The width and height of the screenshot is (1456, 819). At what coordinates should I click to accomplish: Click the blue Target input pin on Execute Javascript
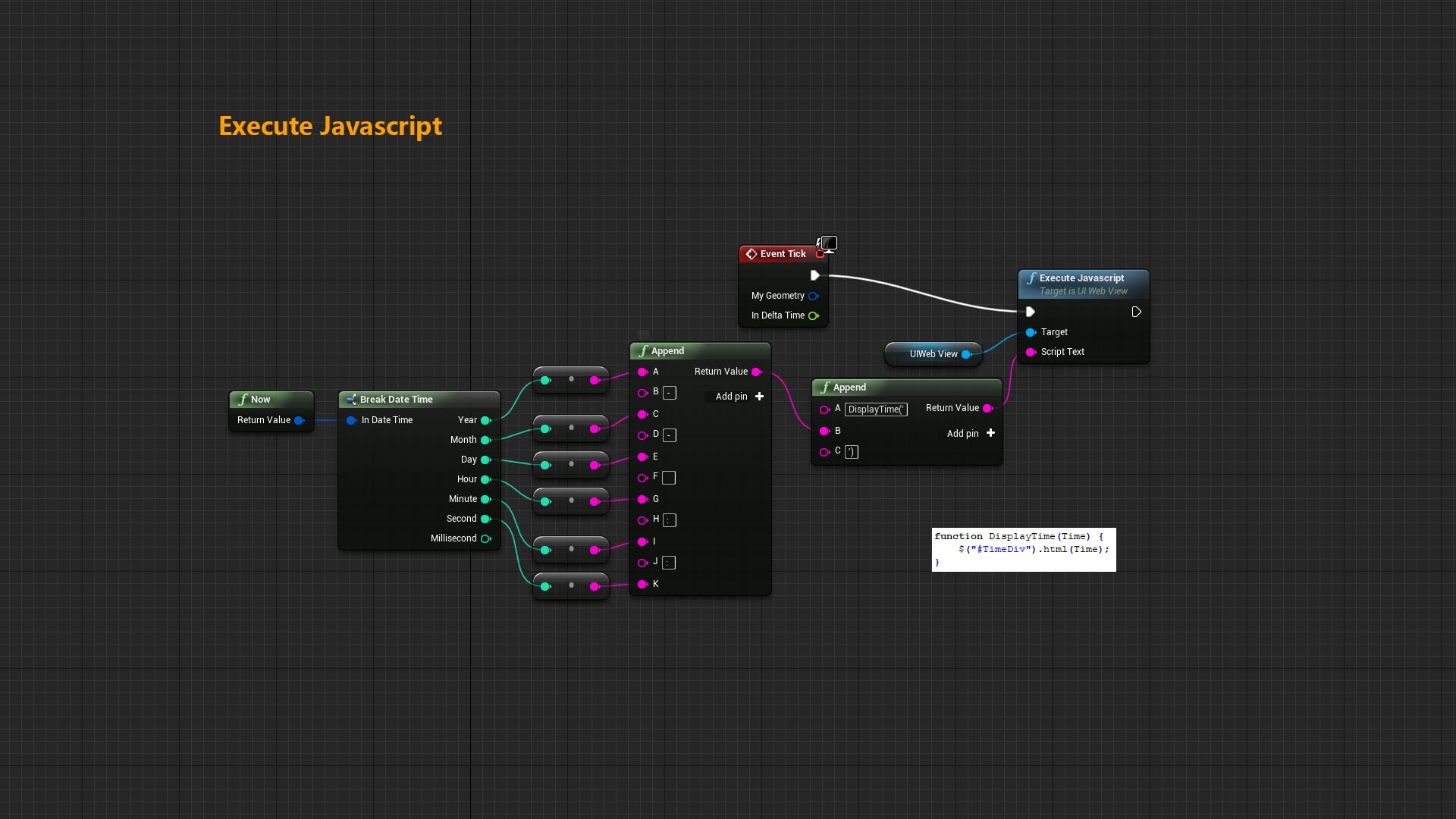(x=1031, y=332)
